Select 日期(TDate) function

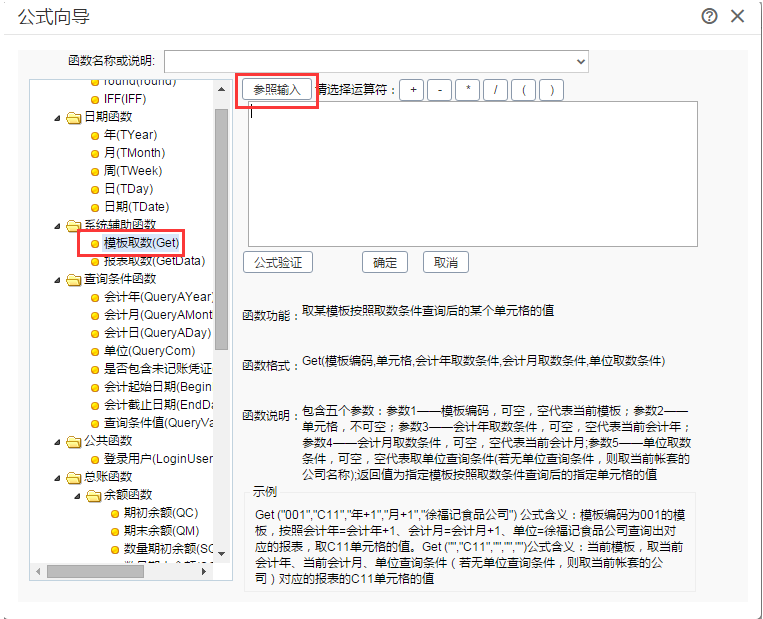pos(137,207)
